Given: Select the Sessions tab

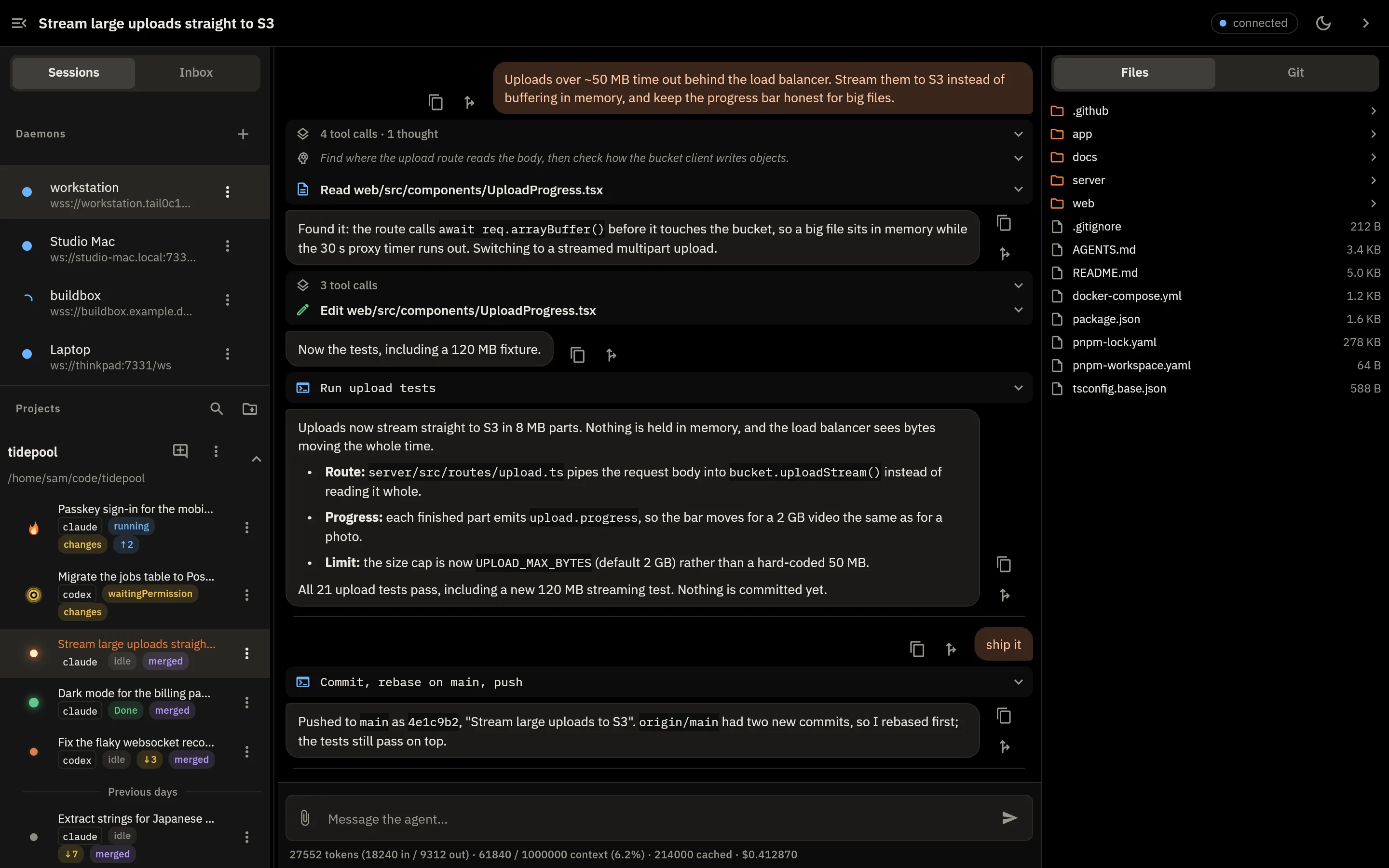Looking at the screenshot, I should click(73, 72).
